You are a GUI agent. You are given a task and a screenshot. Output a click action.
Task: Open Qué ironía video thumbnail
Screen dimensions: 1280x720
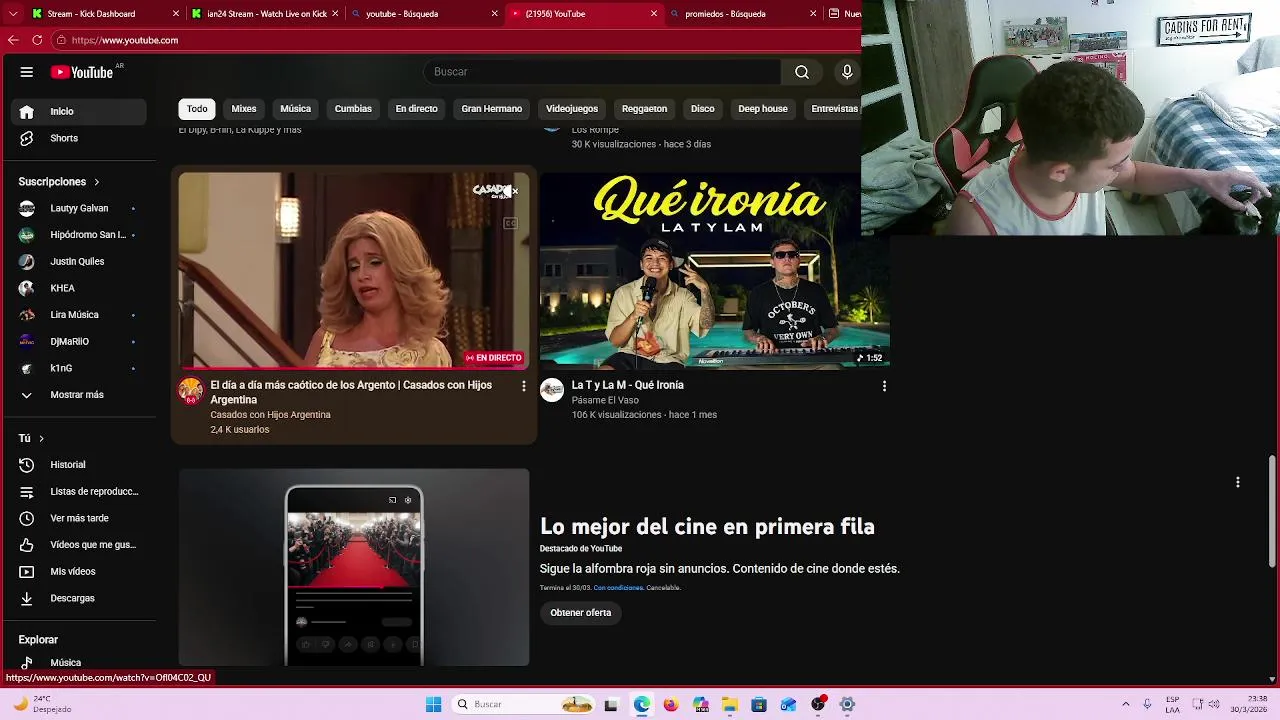(714, 269)
